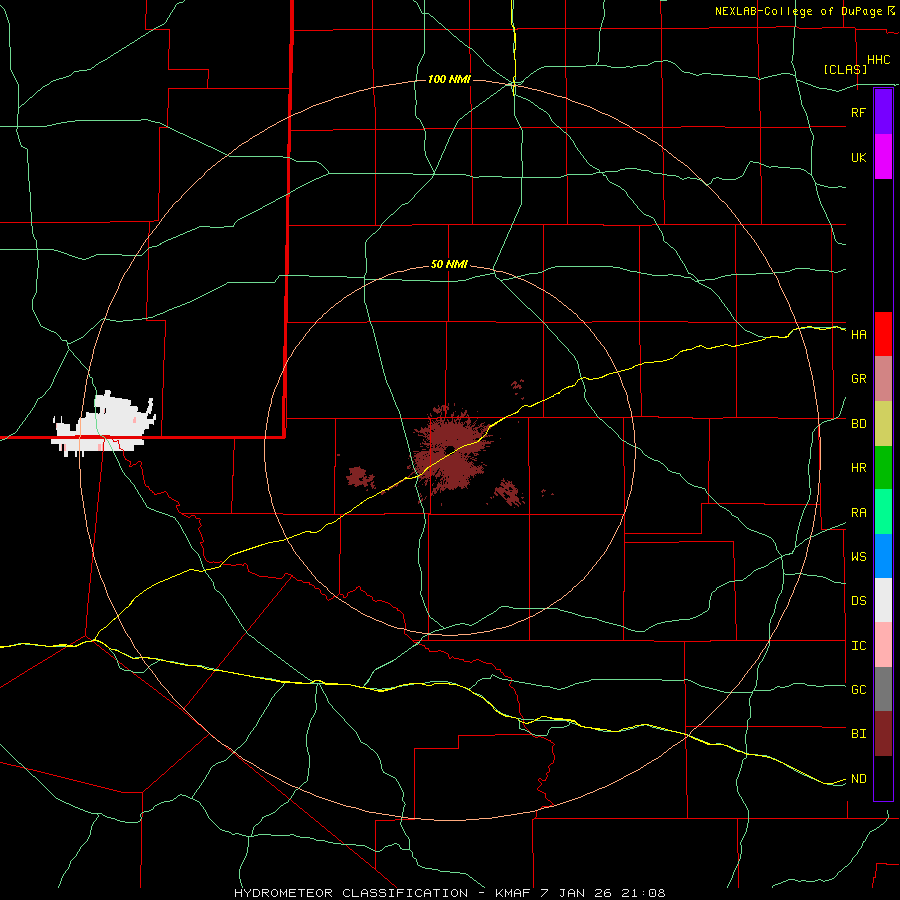Pick the RA mint-green legend swatch
Viewport: 900px width, 900px height.
click(883, 512)
